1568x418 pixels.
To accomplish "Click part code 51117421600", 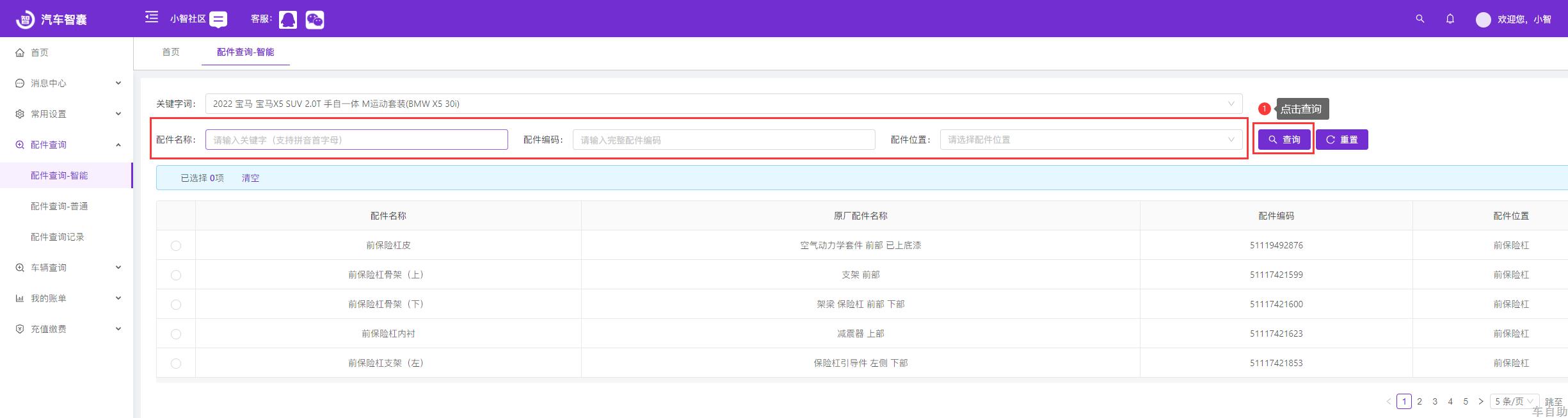I will click(x=1276, y=304).
